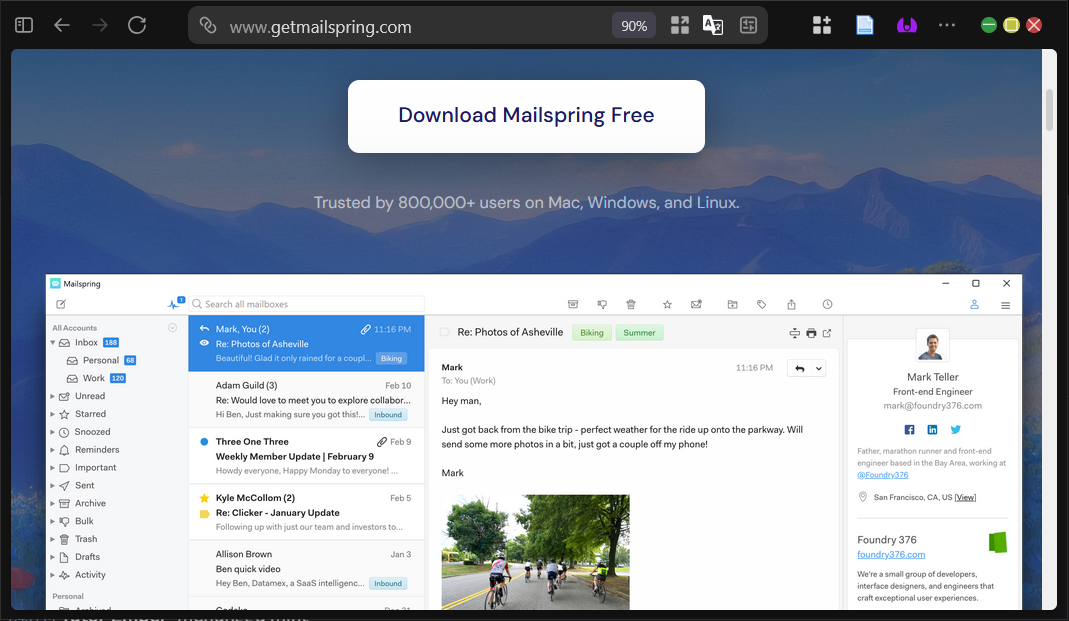This screenshot has height=621, width=1069.
Task: Toggle the contact sidebar person icon
Action: coord(974,305)
